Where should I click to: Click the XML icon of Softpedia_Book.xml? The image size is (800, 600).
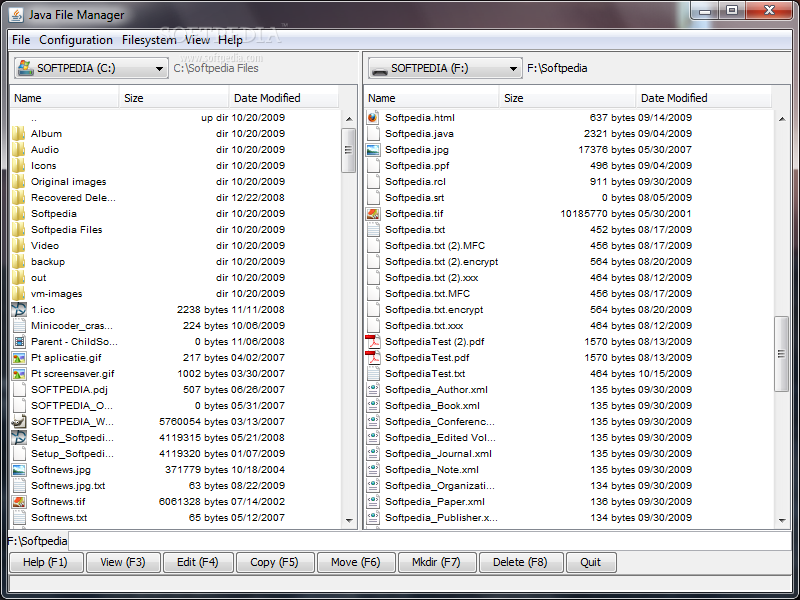[373, 406]
